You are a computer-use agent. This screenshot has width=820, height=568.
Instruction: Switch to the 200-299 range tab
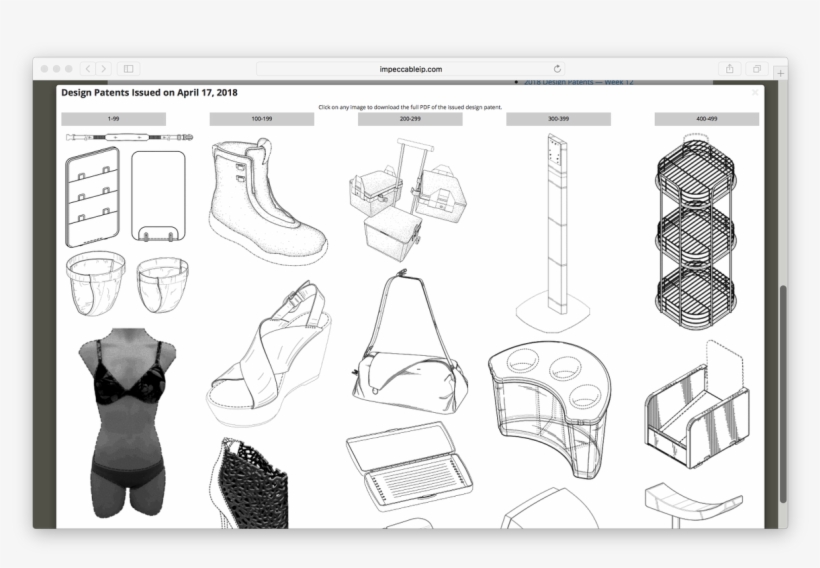(410, 119)
